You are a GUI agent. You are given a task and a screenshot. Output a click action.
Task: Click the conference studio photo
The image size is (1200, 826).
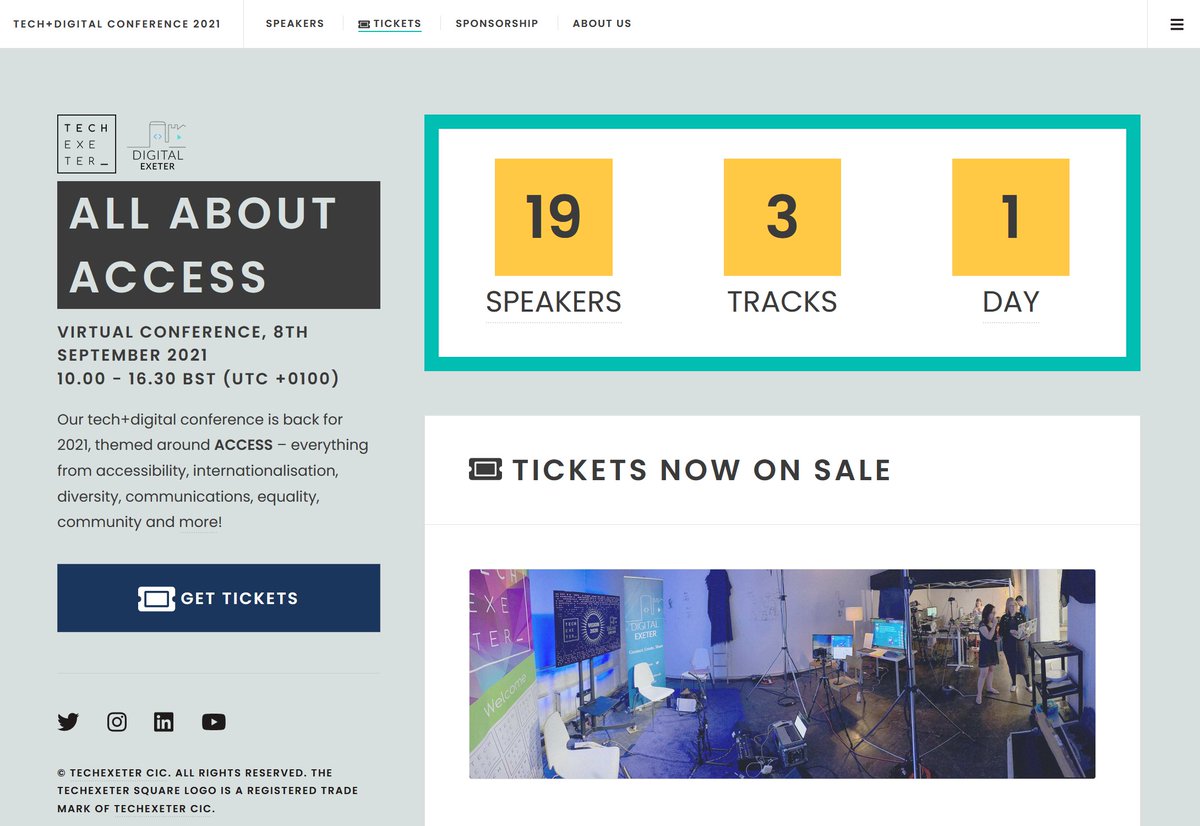(x=781, y=673)
